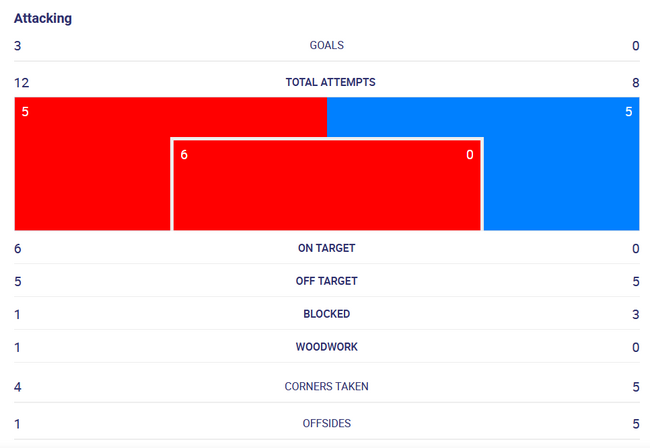Click away blocked value 3
The width and height of the screenshot is (650, 448).
pos(635,315)
